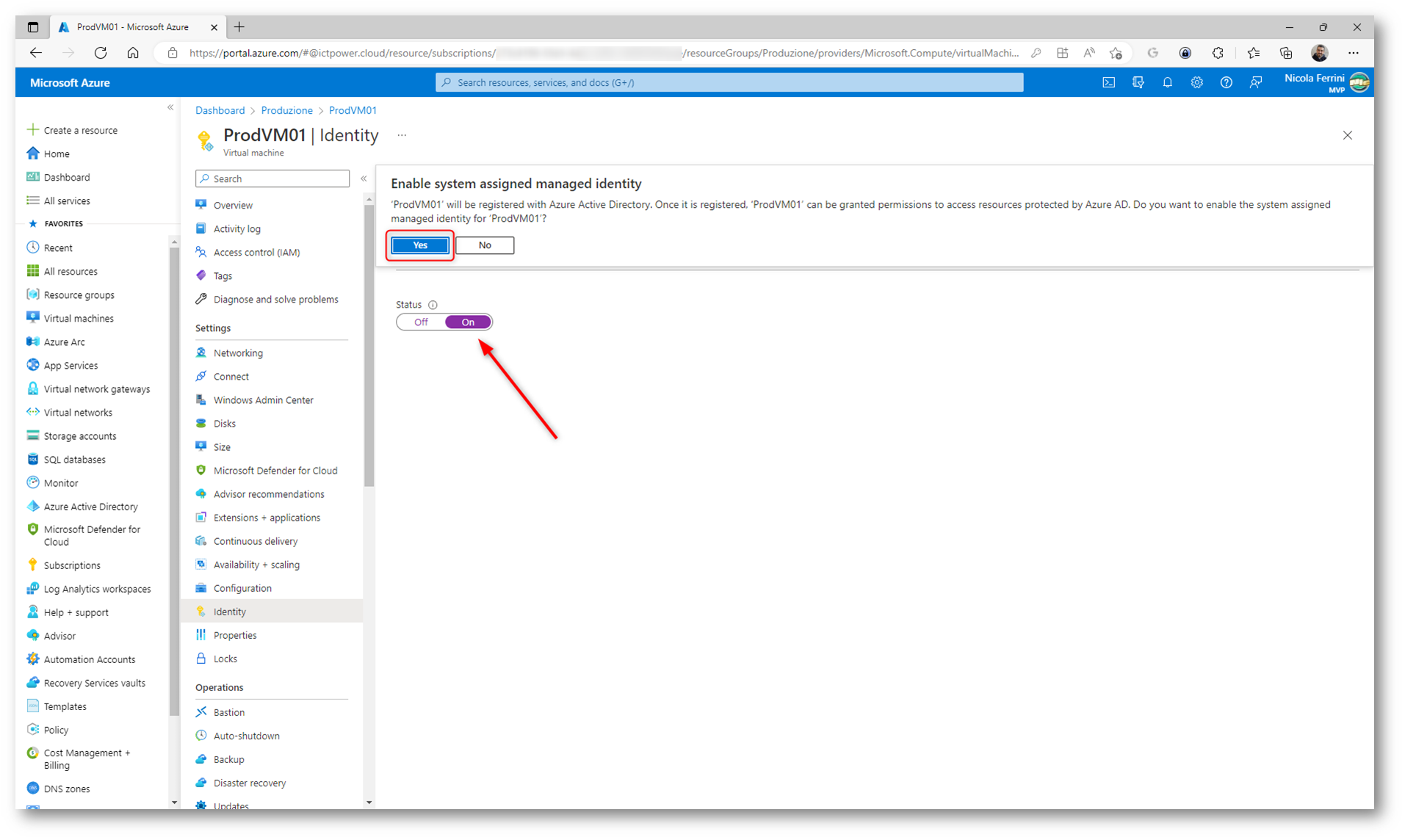The height and width of the screenshot is (840, 1405).
Task: Click the No button
Action: (x=485, y=245)
